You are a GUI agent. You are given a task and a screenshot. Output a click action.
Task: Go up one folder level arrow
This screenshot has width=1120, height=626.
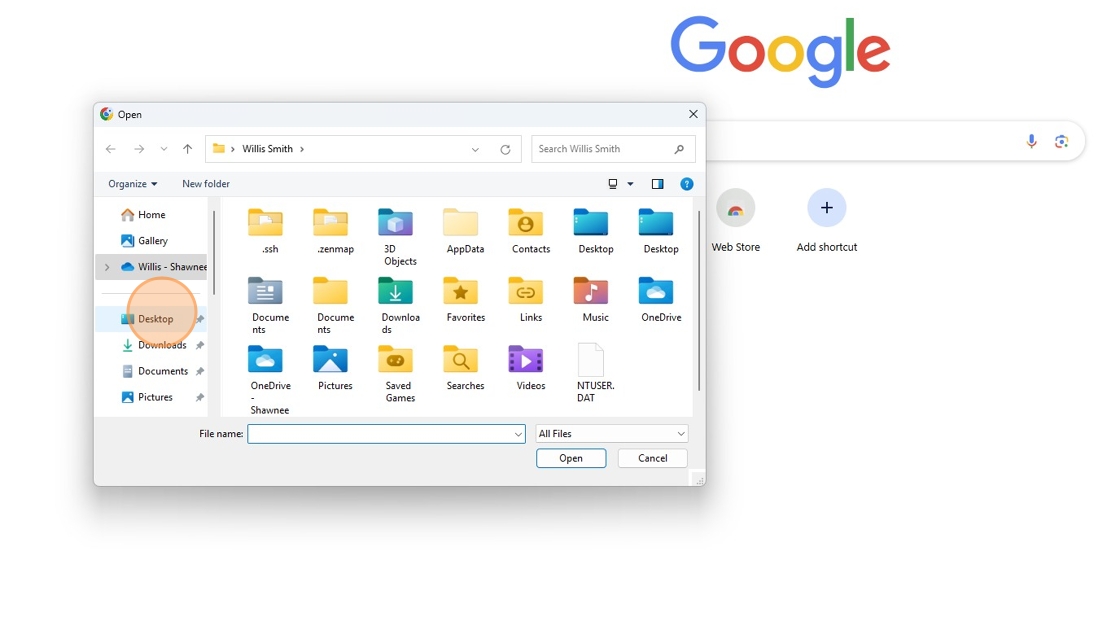pyautogui.click(x=187, y=149)
